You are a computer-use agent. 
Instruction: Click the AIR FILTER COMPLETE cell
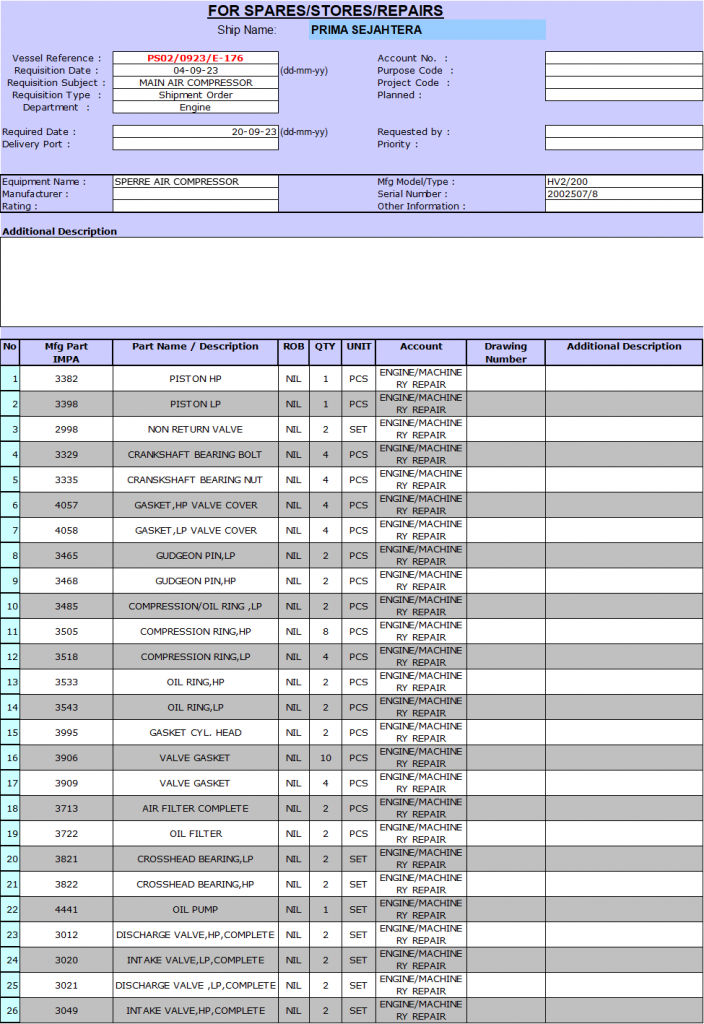coord(195,809)
